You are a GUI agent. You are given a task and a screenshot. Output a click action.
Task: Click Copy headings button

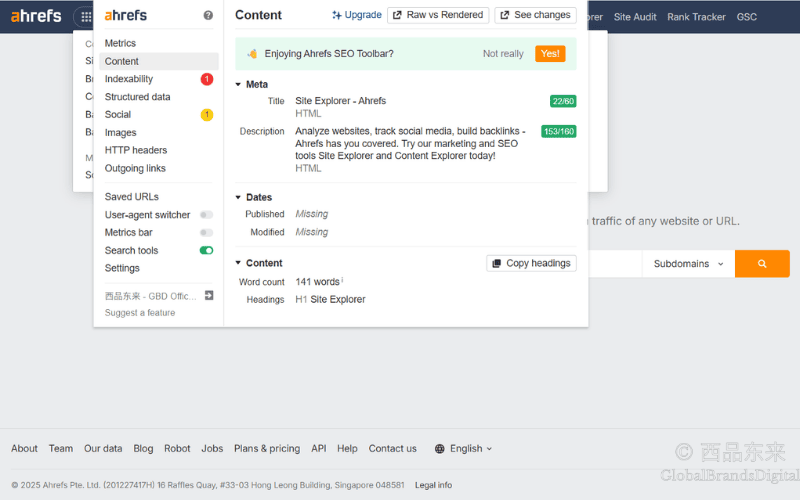[531, 263]
